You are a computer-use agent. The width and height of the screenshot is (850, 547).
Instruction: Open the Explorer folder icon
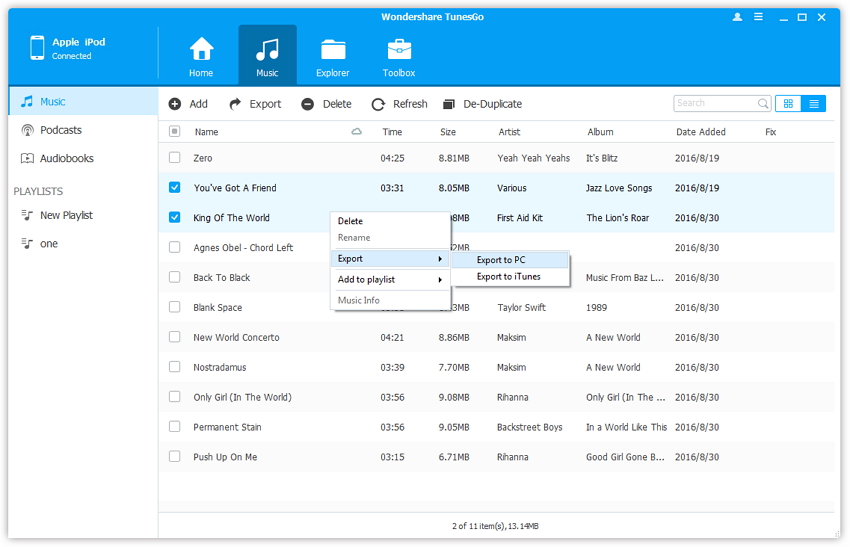click(333, 50)
